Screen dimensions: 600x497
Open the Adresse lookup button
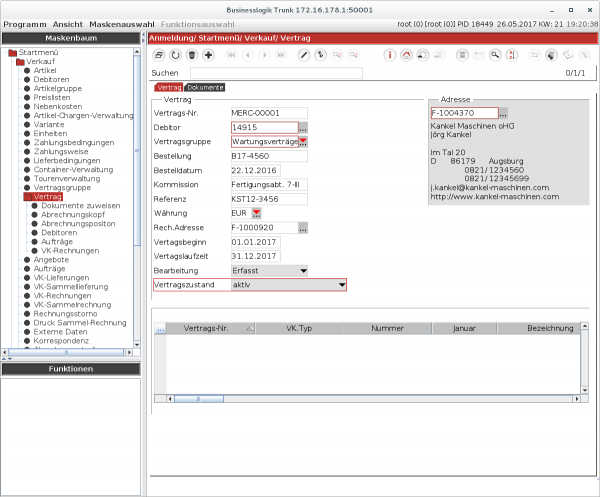(503, 114)
